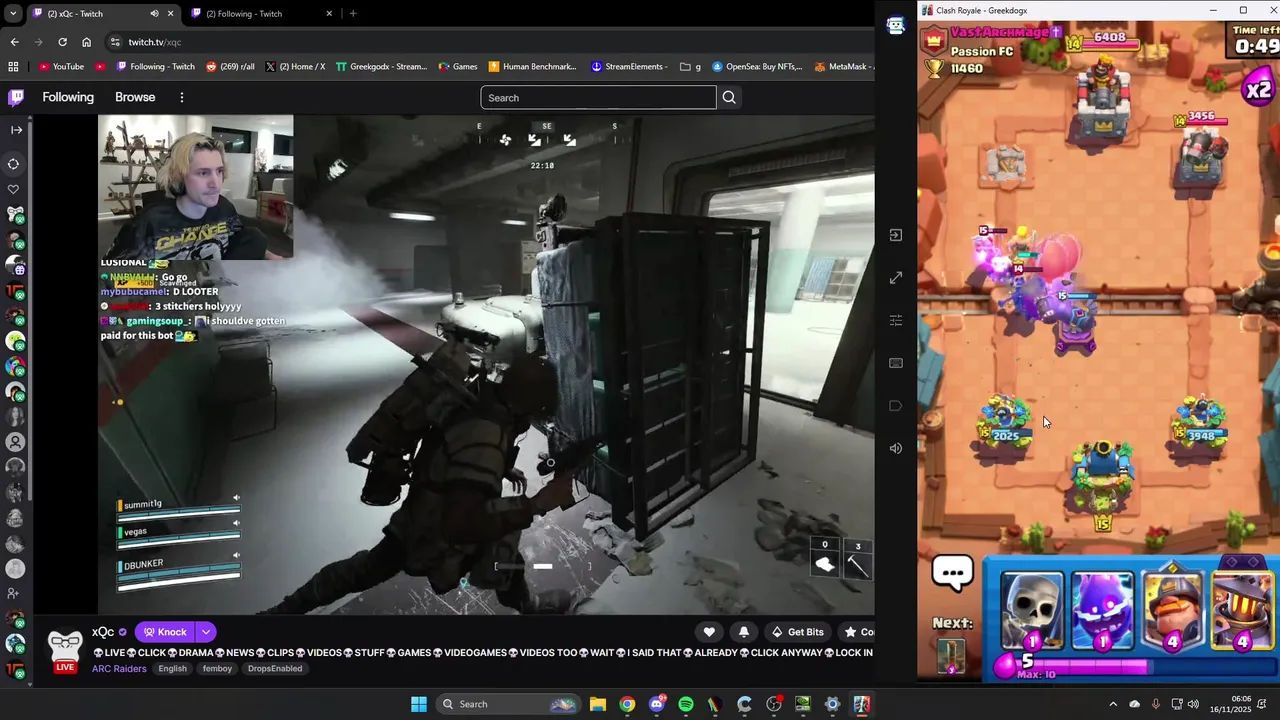Screen dimensions: 1280x720
Task: Follow xQc with the heart button
Action: (x=709, y=632)
